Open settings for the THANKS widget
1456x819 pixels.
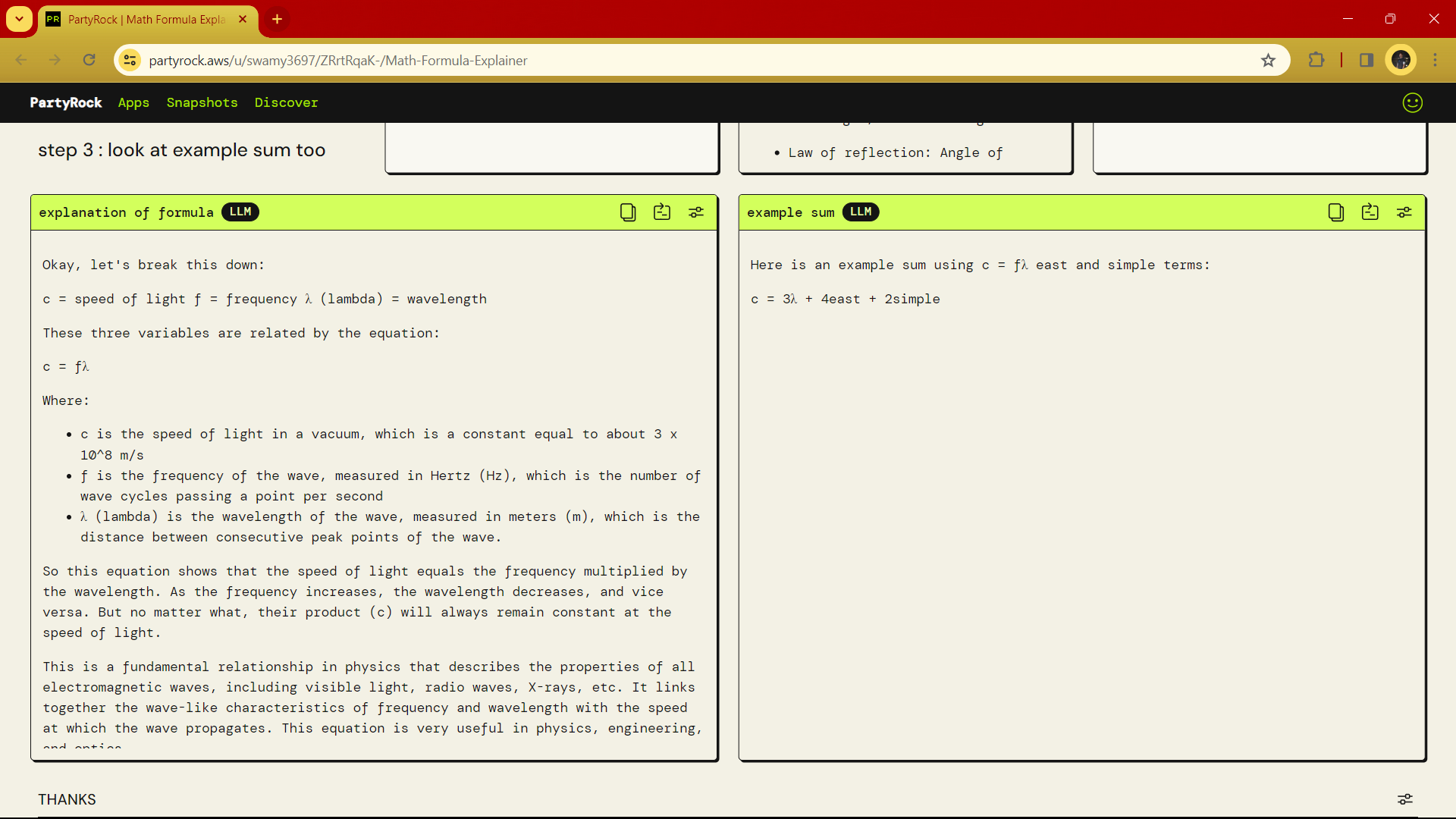1404,799
